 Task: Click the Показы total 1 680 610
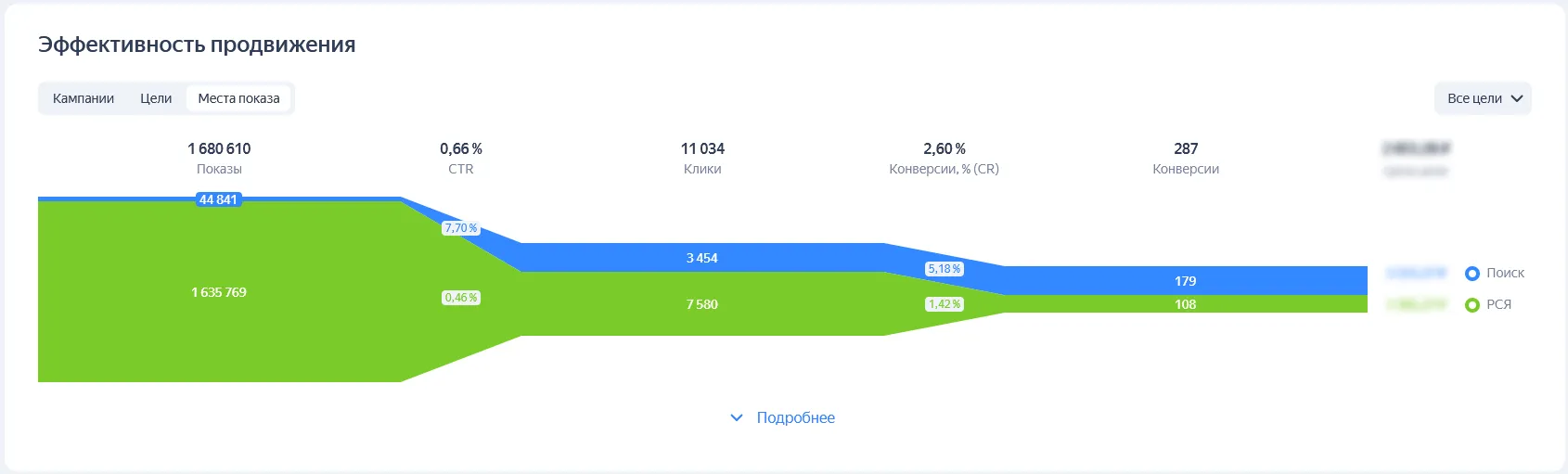[219, 148]
